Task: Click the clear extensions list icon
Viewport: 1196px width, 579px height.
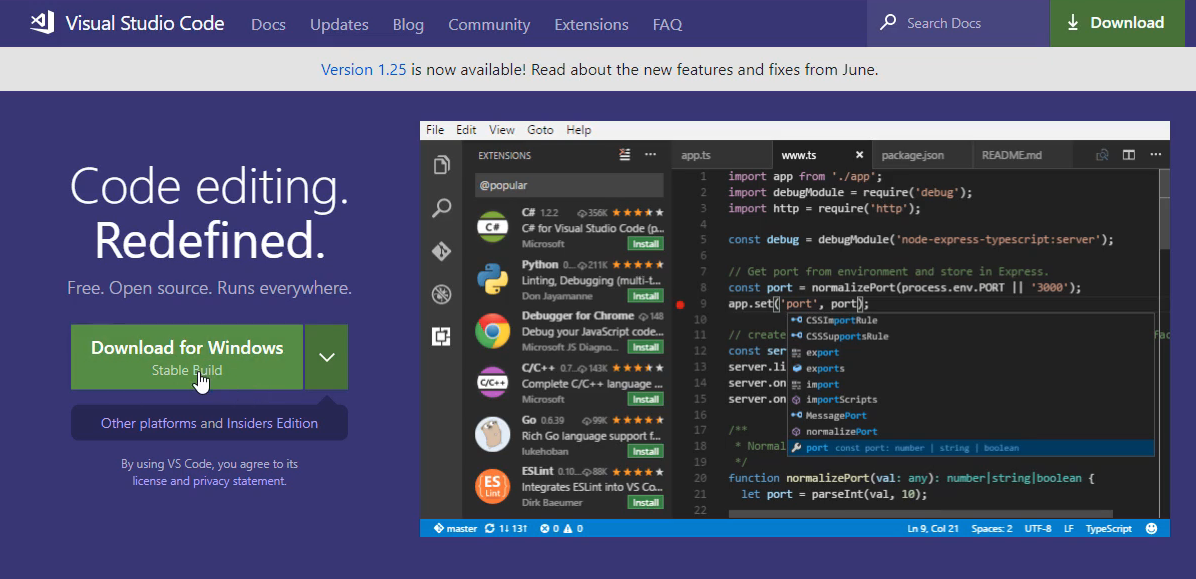Action: pos(625,155)
